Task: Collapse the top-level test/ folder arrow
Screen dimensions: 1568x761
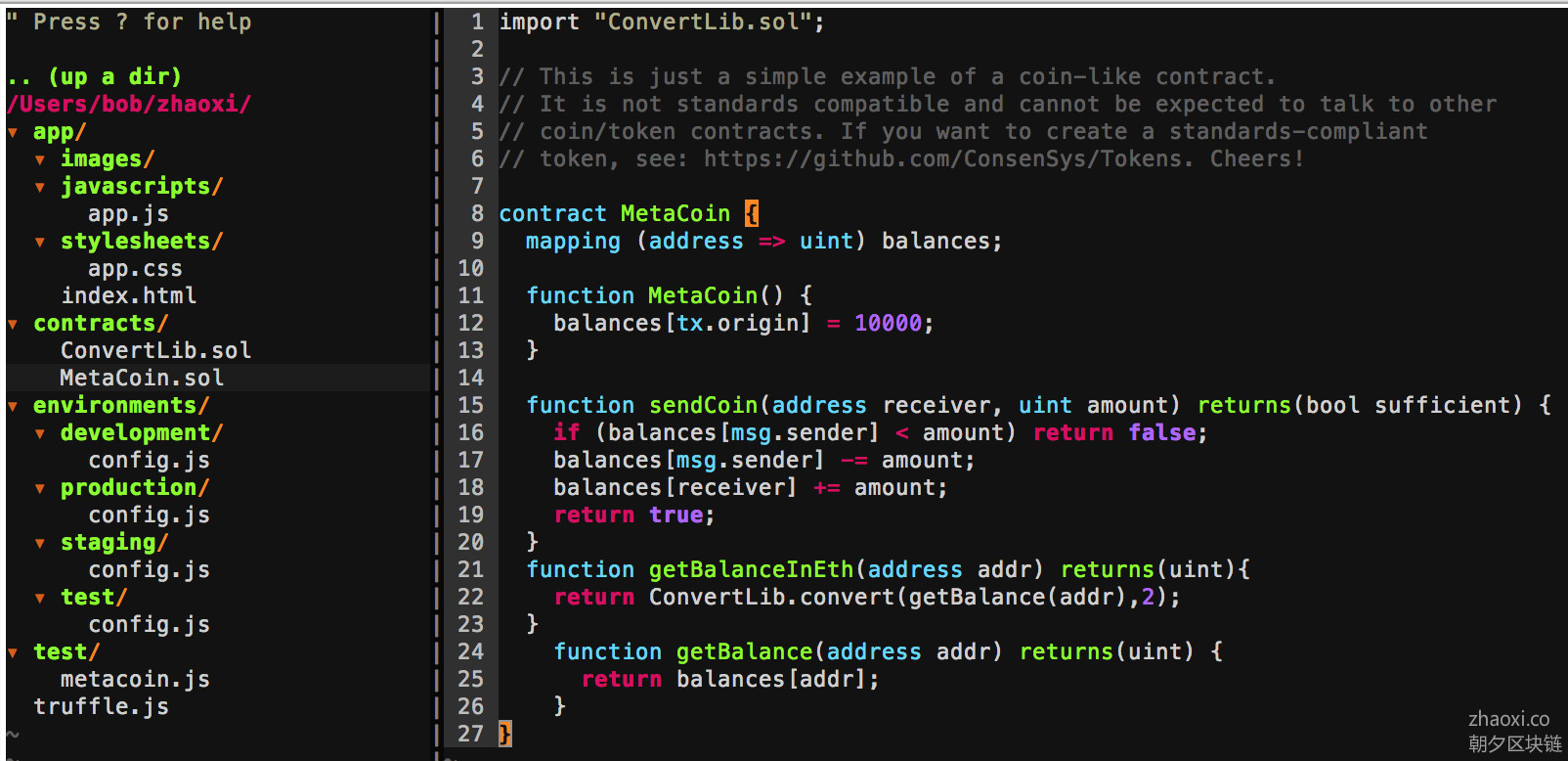Action: point(13,652)
